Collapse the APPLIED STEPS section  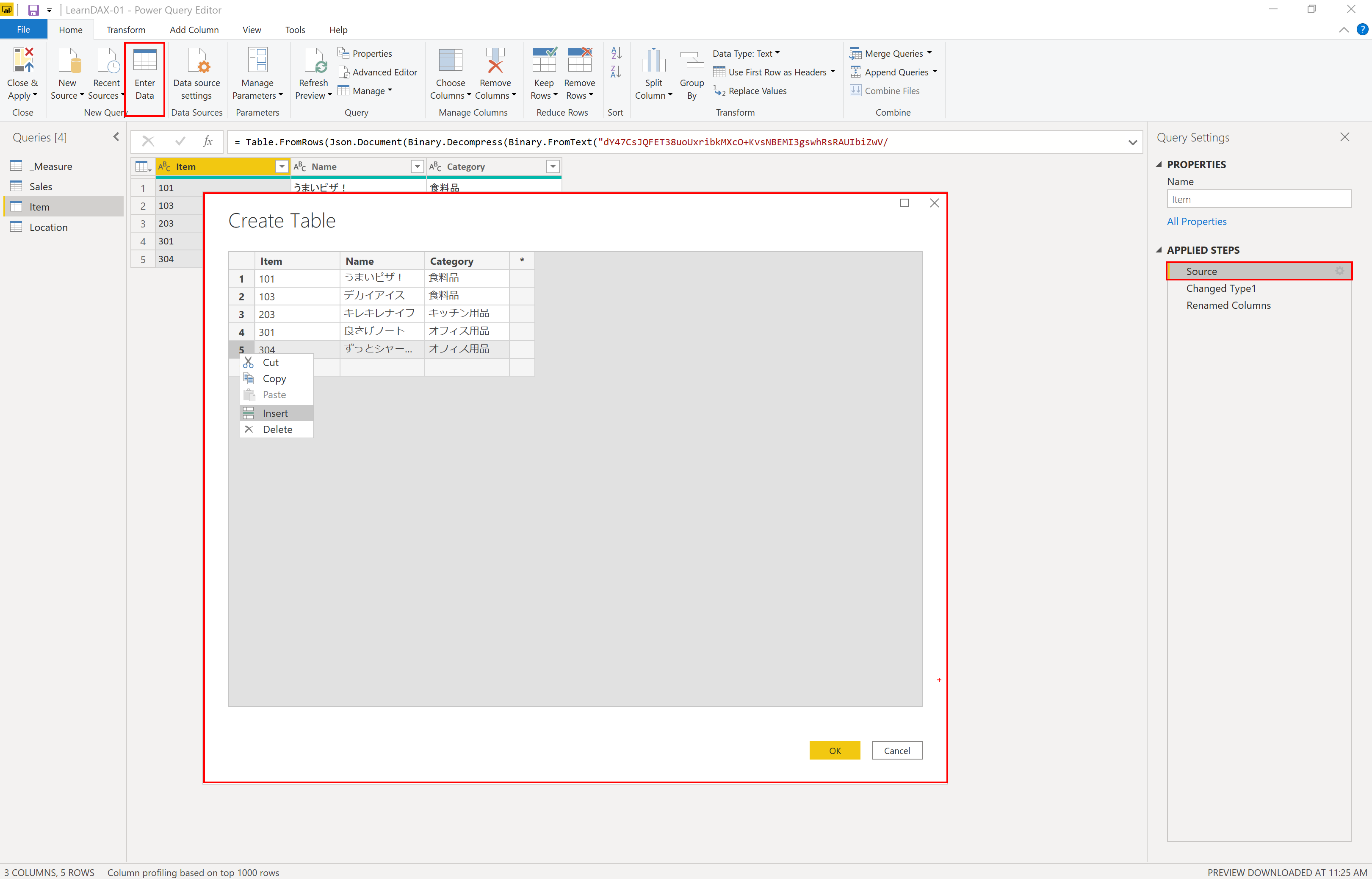pos(1159,250)
